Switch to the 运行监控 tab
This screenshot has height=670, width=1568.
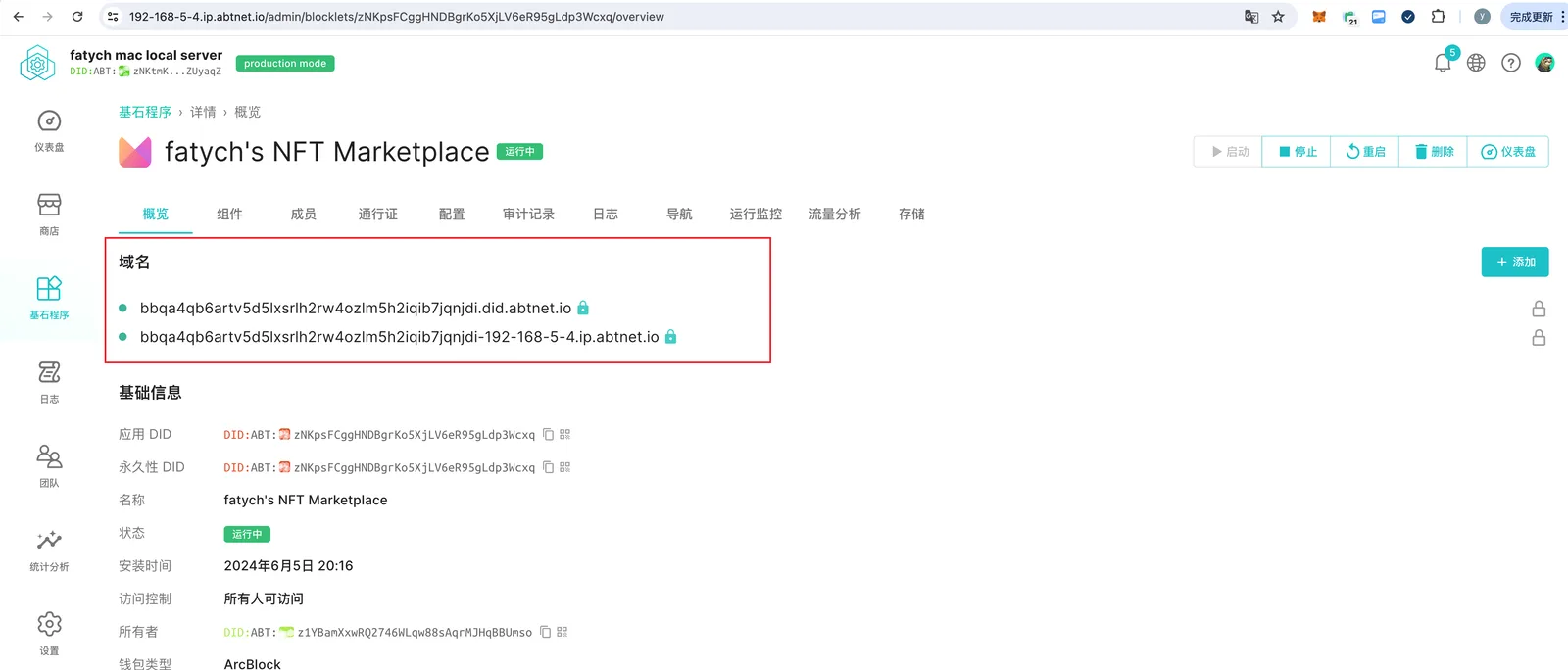(756, 214)
